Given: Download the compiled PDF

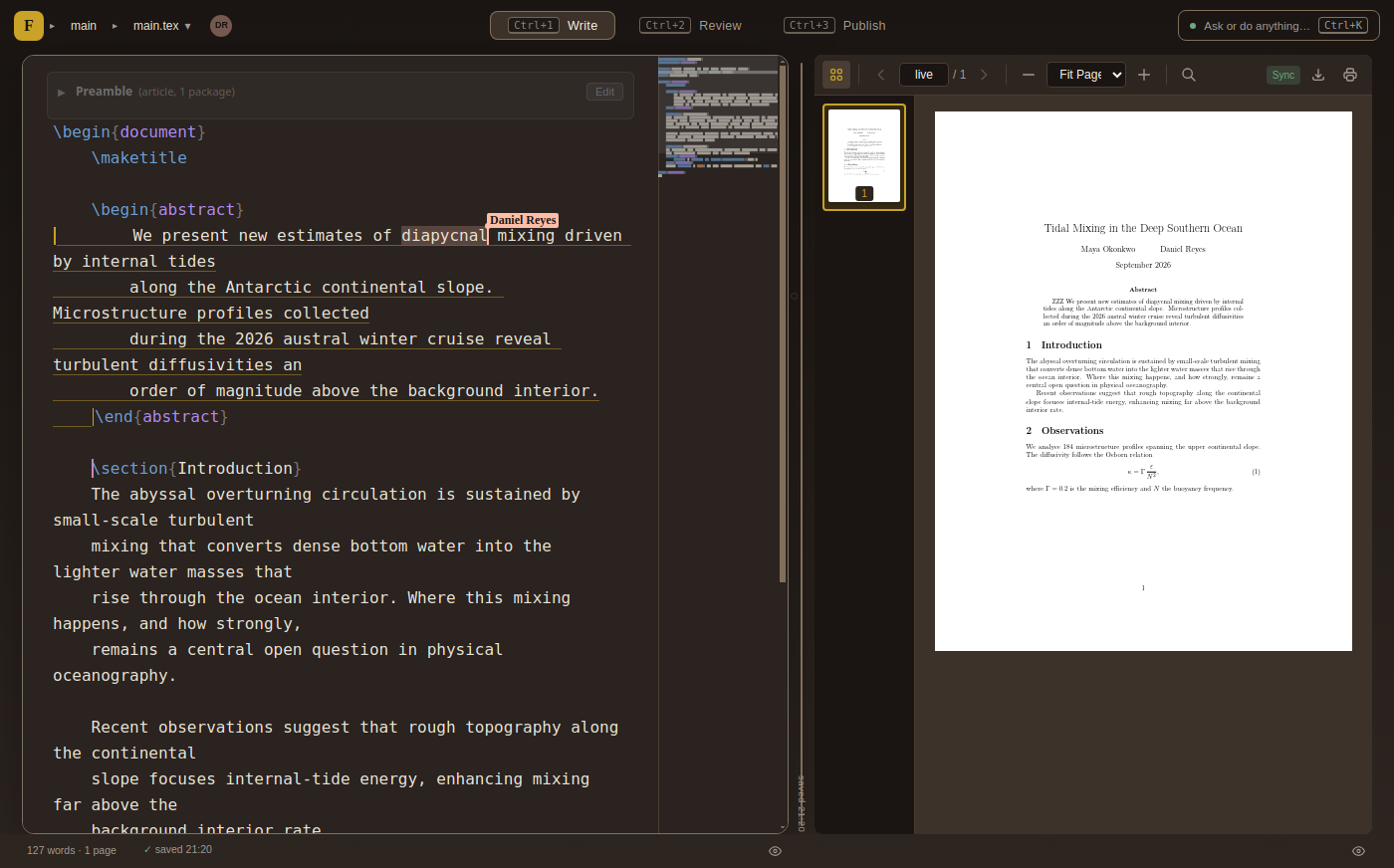Looking at the screenshot, I should (x=1318, y=75).
